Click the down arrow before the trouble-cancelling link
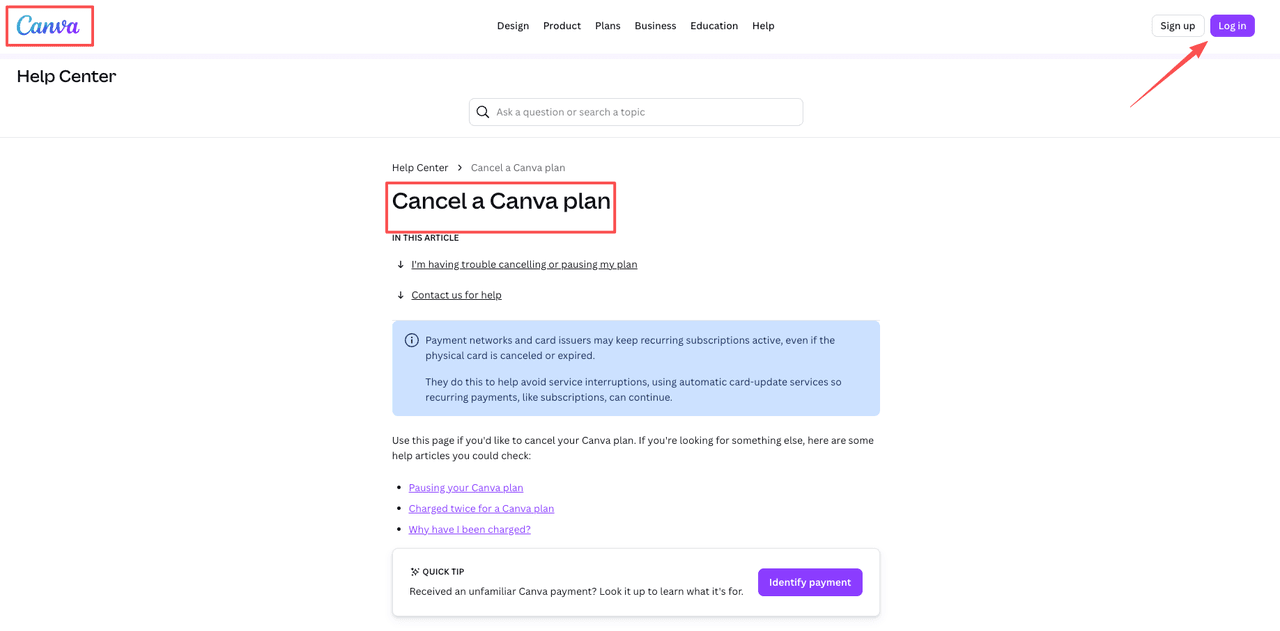The image size is (1280, 631). [x=399, y=264]
